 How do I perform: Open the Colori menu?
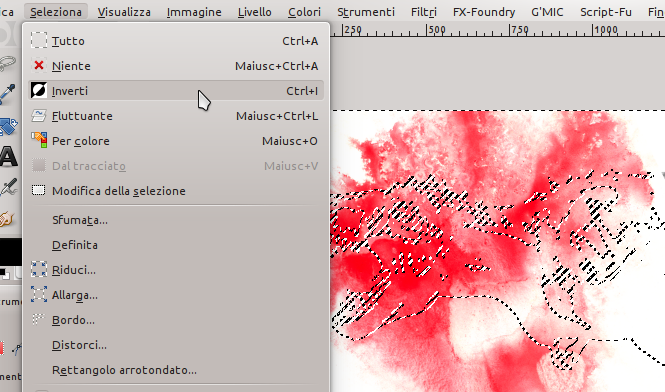[304, 12]
